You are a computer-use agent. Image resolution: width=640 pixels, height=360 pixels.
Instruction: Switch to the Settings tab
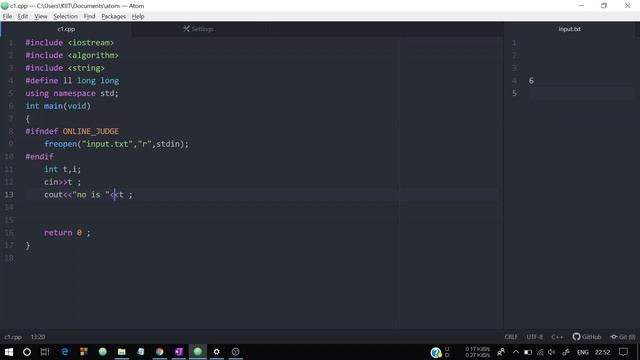(198, 29)
